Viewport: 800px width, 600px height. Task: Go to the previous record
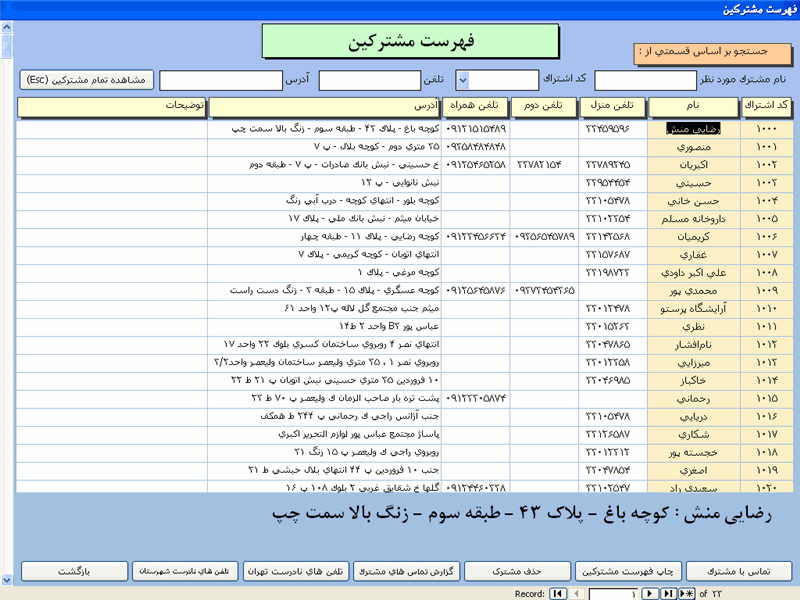(577, 593)
